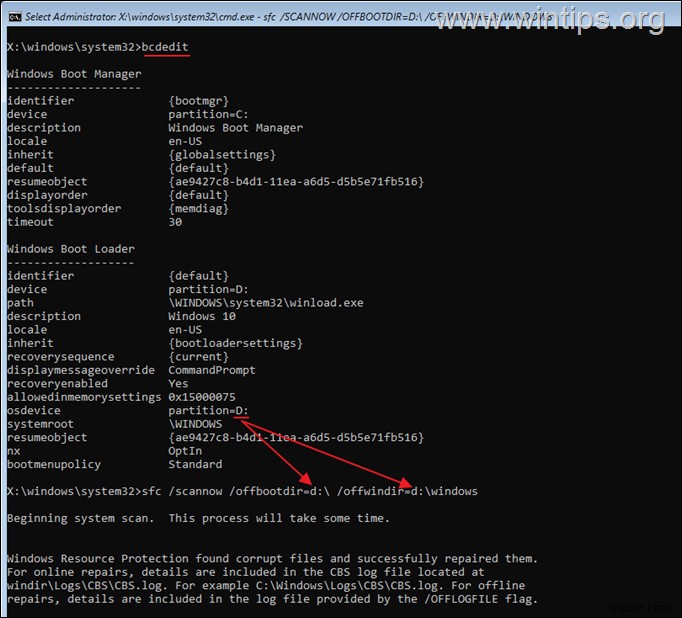Click the cmd.exe icon in title bar
682x618 pixels.
(x=14, y=17)
